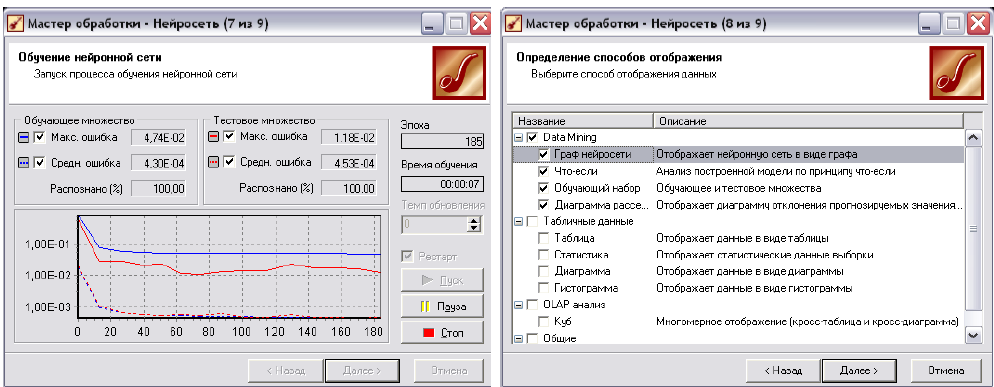The width and height of the screenshot is (994, 387).
Task: Collapse the Табличные данные tree node
Action: (x=519, y=221)
